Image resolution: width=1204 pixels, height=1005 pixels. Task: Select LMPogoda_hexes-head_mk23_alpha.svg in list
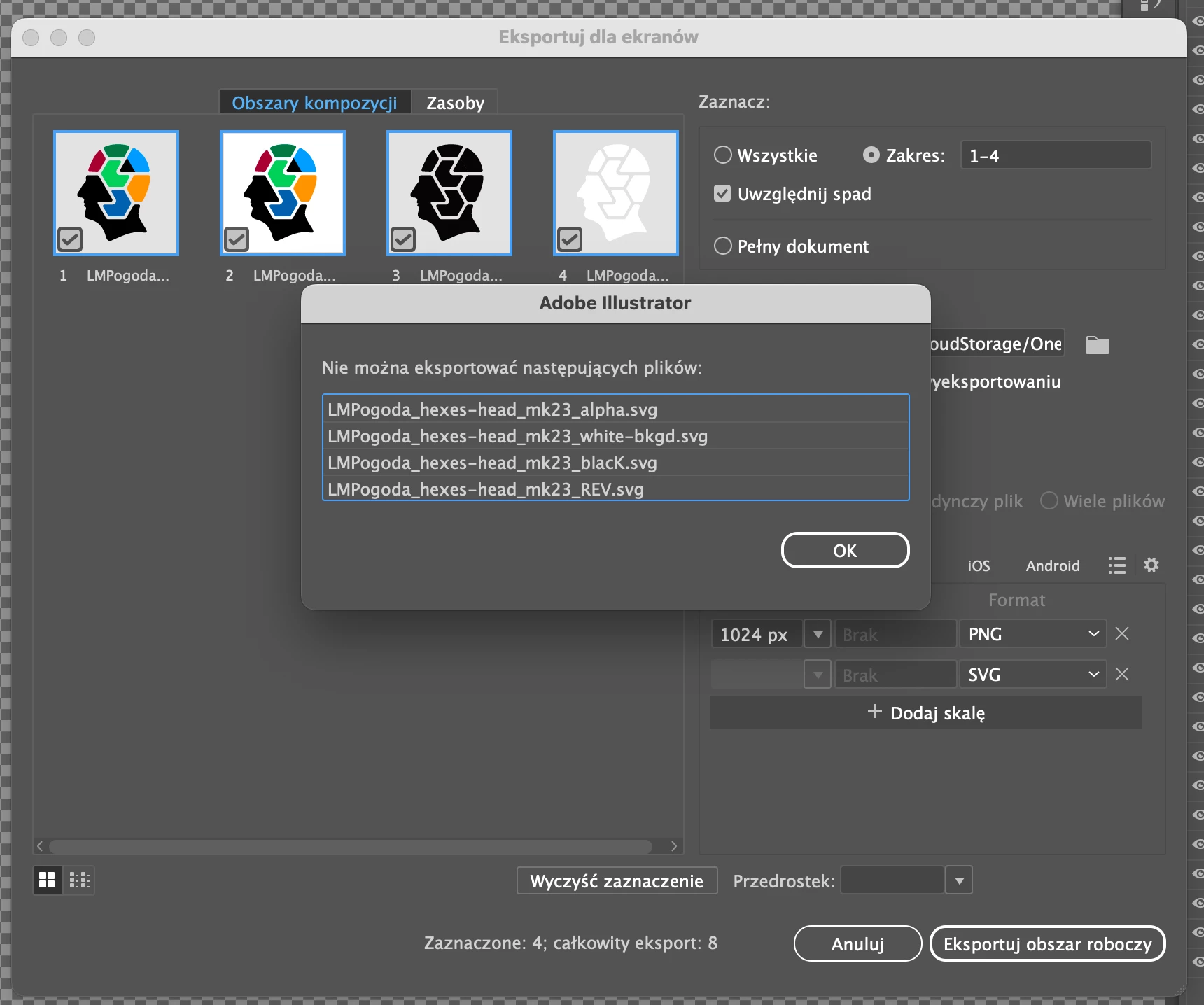(615, 409)
